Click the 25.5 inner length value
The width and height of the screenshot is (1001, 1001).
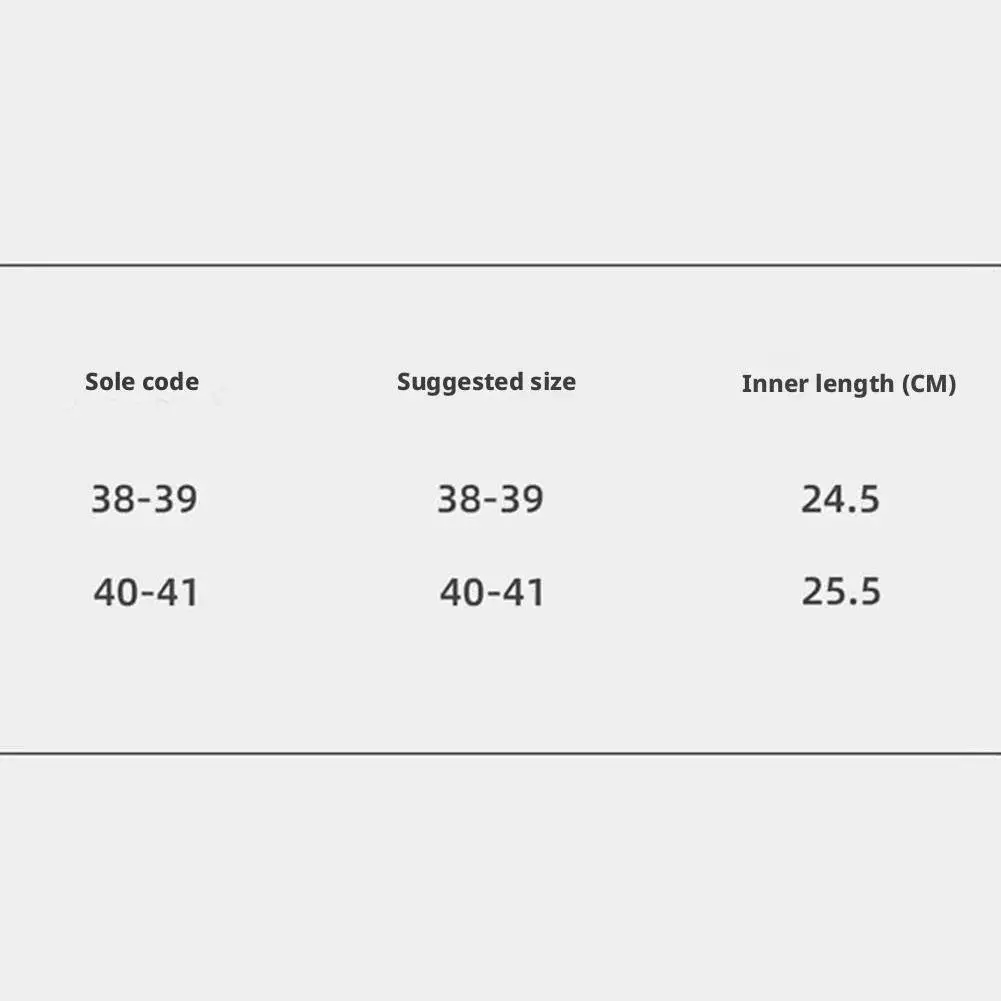click(x=841, y=592)
